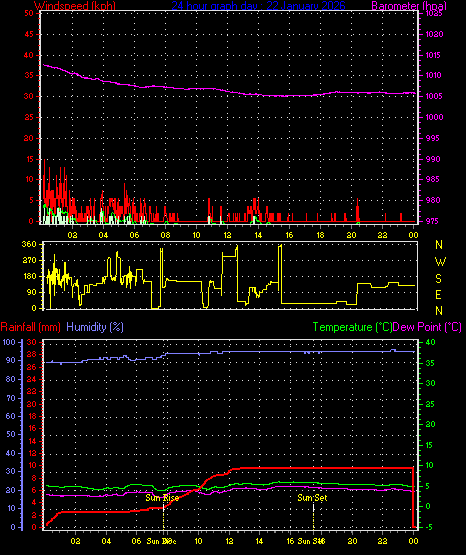Select the green 40 on temperature axis
This screenshot has width=466, height=555.
coord(430,342)
